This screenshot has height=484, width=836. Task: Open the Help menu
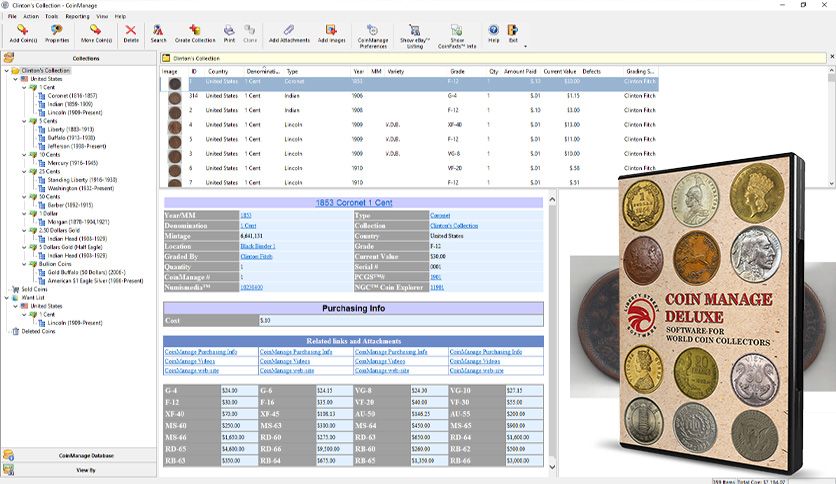pyautogui.click(x=120, y=17)
